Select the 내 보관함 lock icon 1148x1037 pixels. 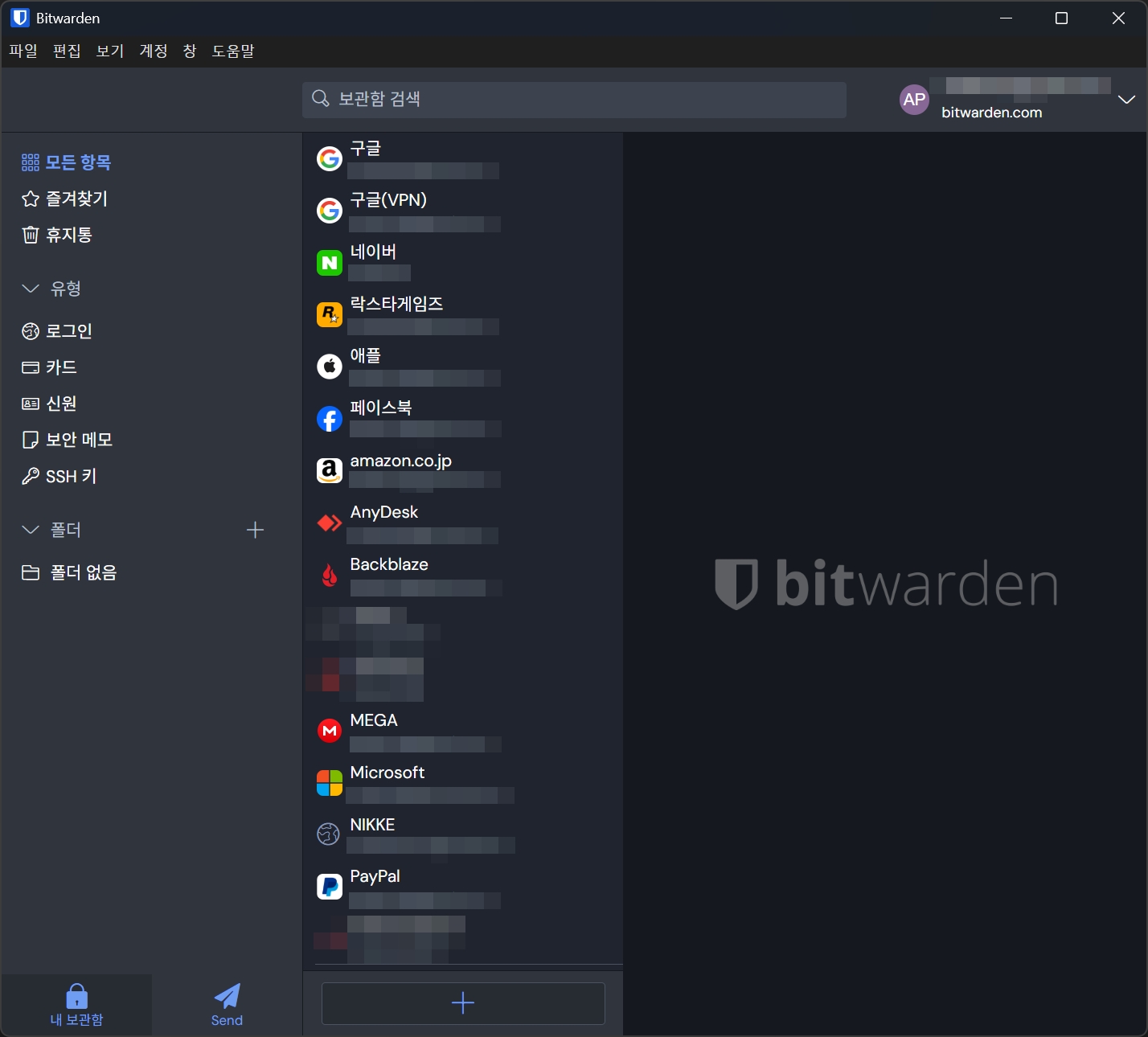coord(77,996)
